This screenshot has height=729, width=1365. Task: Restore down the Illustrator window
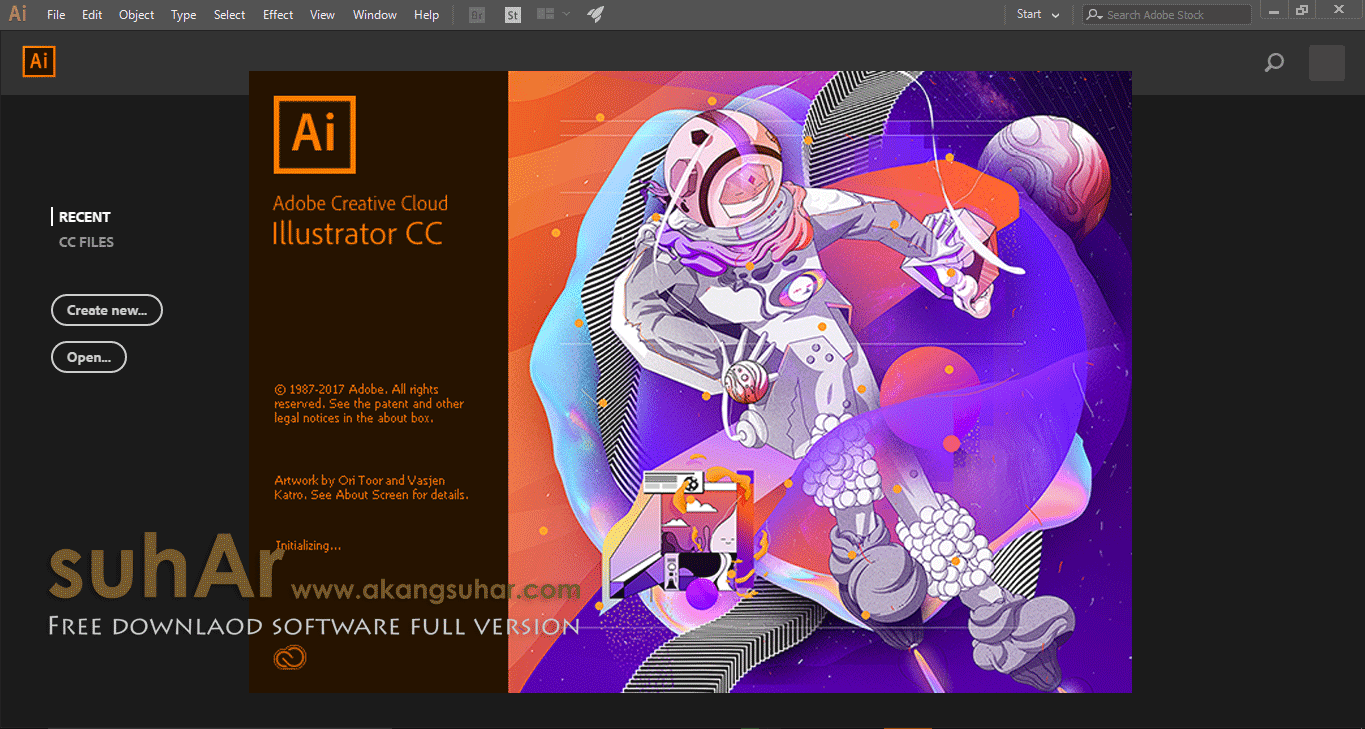(1302, 11)
